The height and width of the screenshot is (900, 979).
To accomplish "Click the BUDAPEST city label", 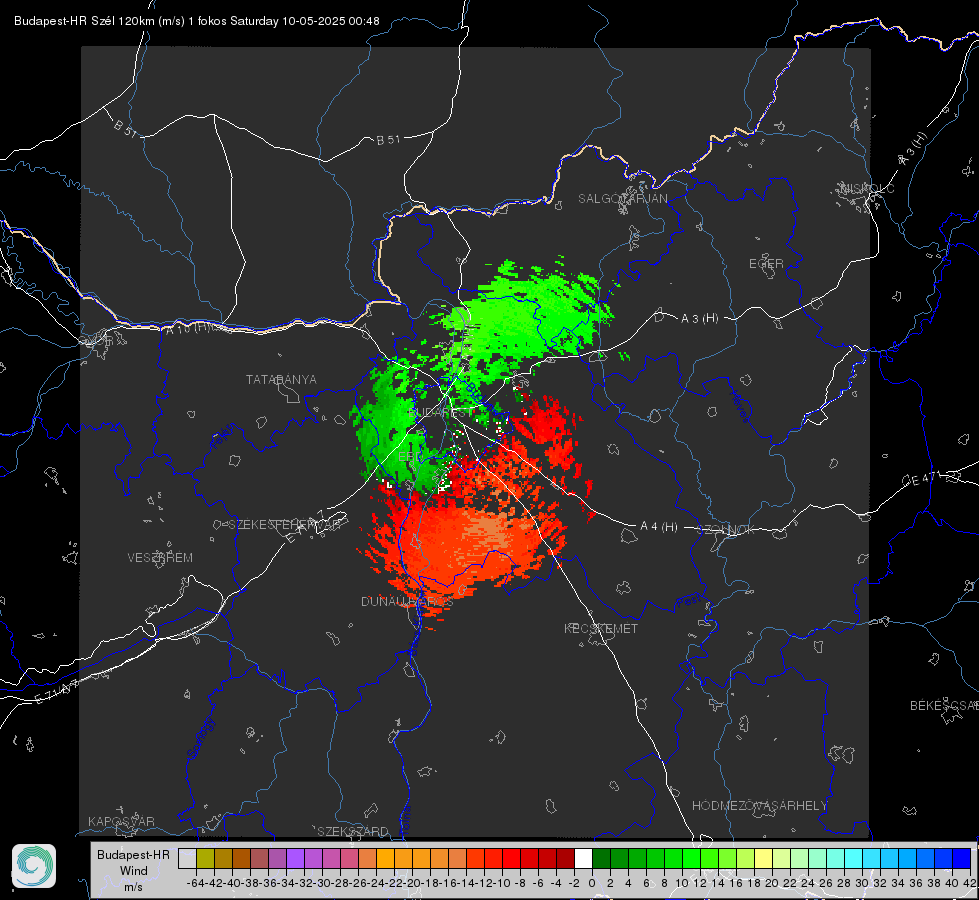I will (441, 413).
